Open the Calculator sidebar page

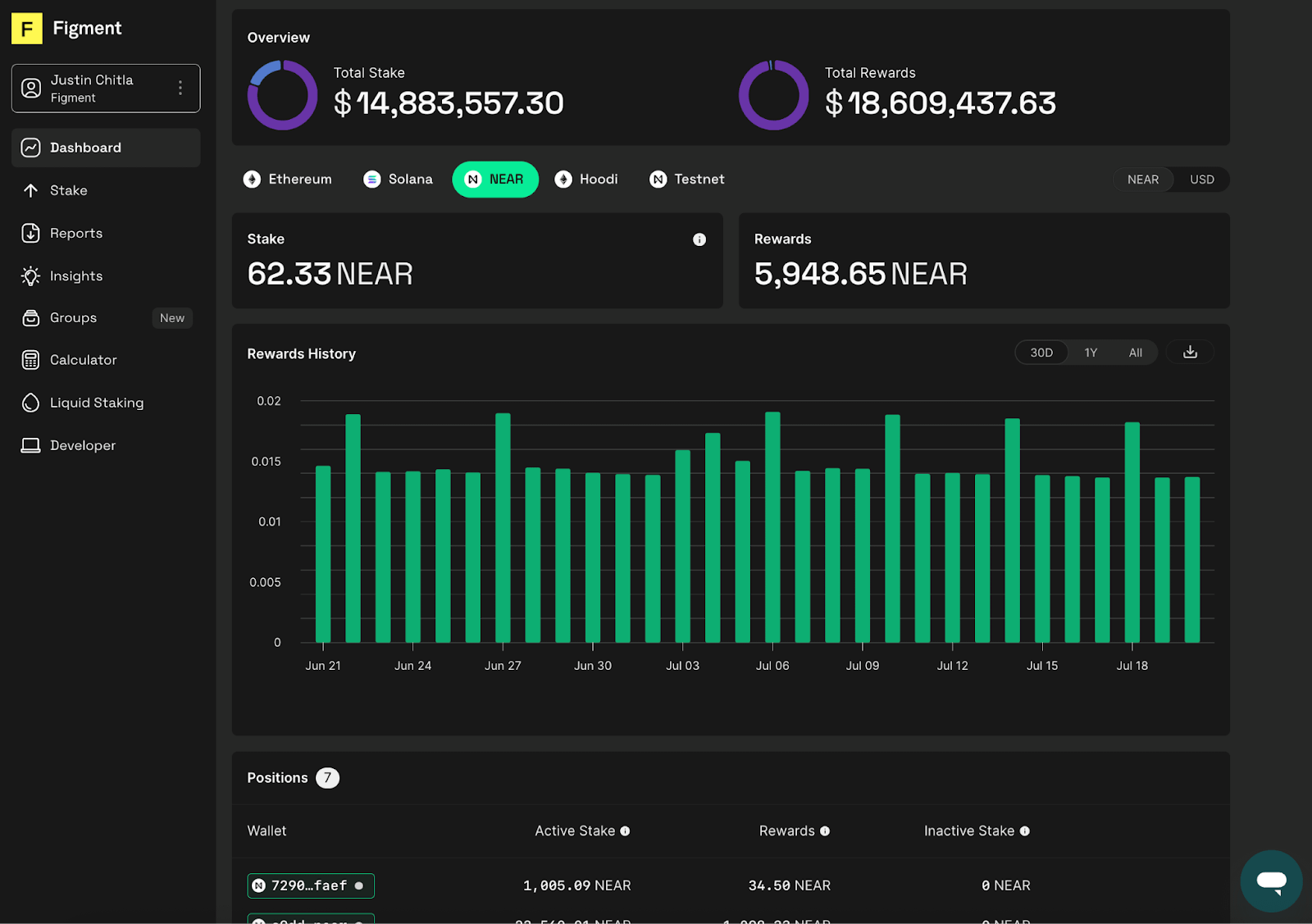click(x=106, y=360)
